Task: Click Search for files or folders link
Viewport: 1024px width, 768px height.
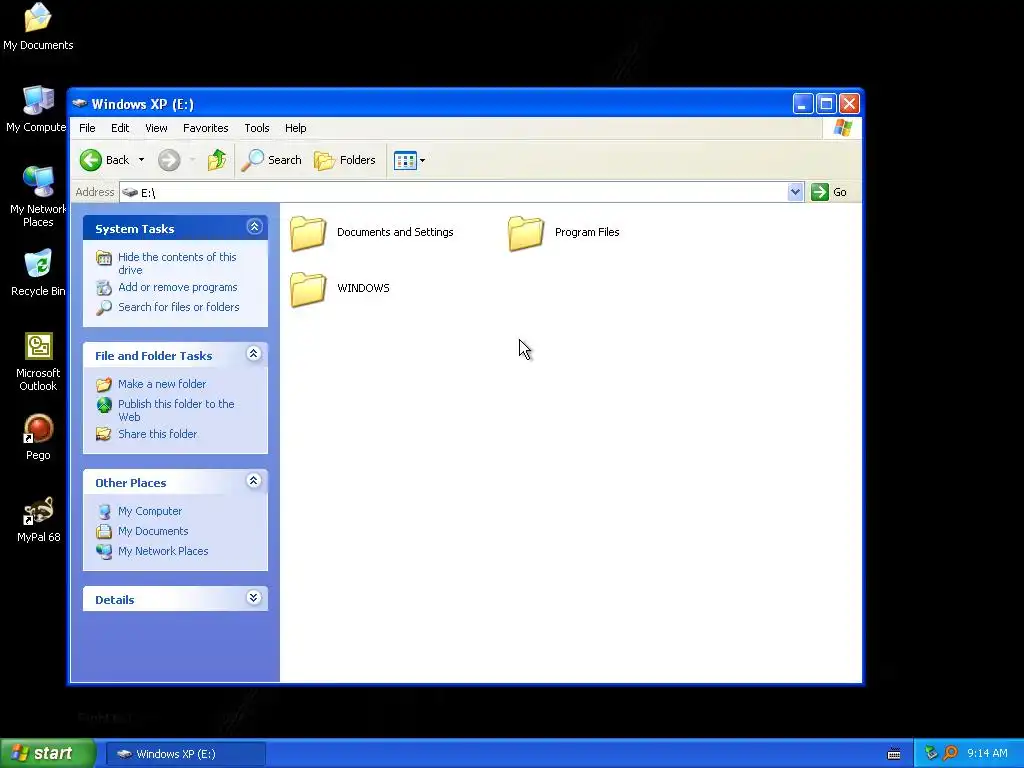Action: (178, 307)
